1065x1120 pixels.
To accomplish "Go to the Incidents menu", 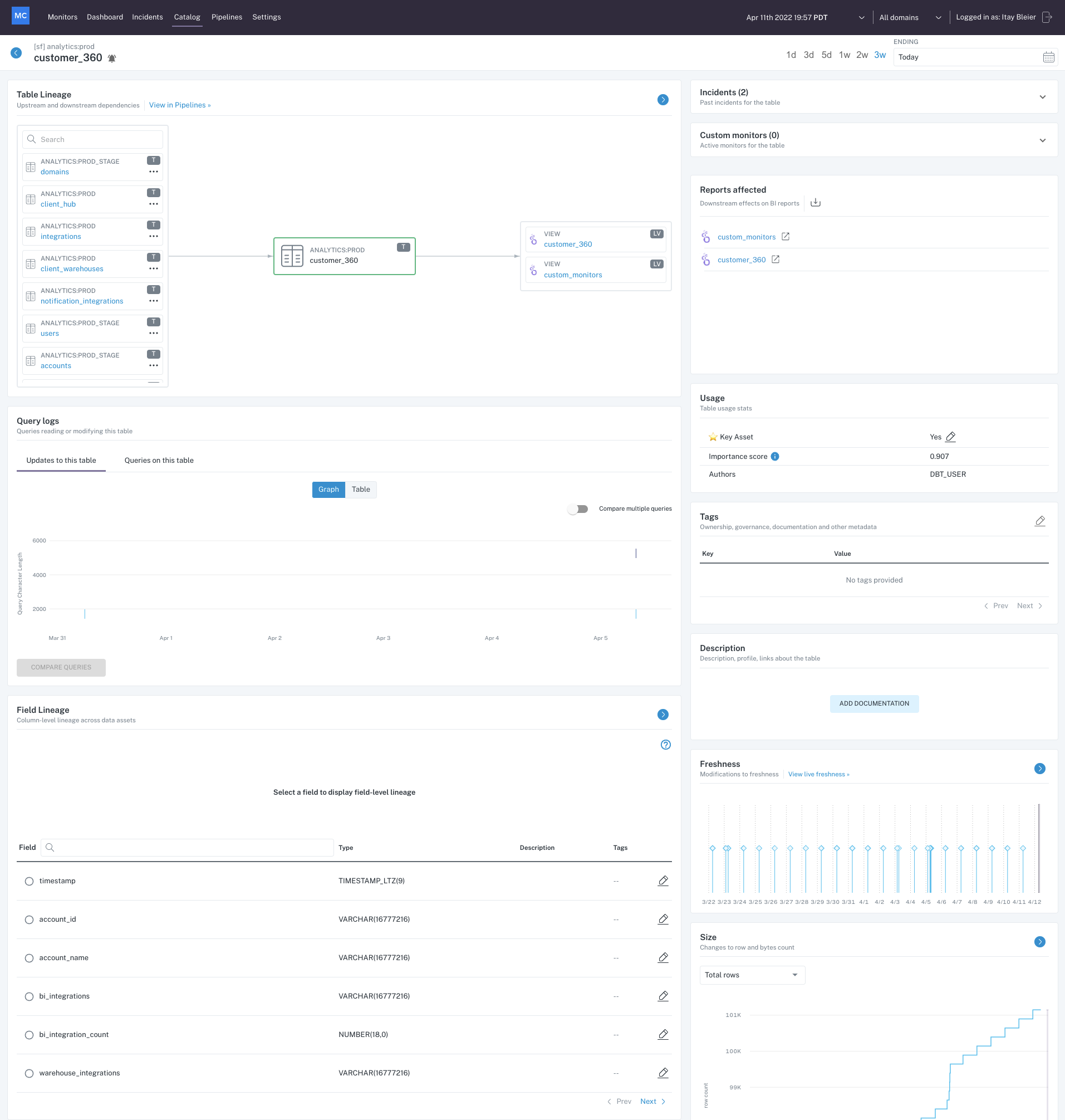I will click(x=148, y=17).
